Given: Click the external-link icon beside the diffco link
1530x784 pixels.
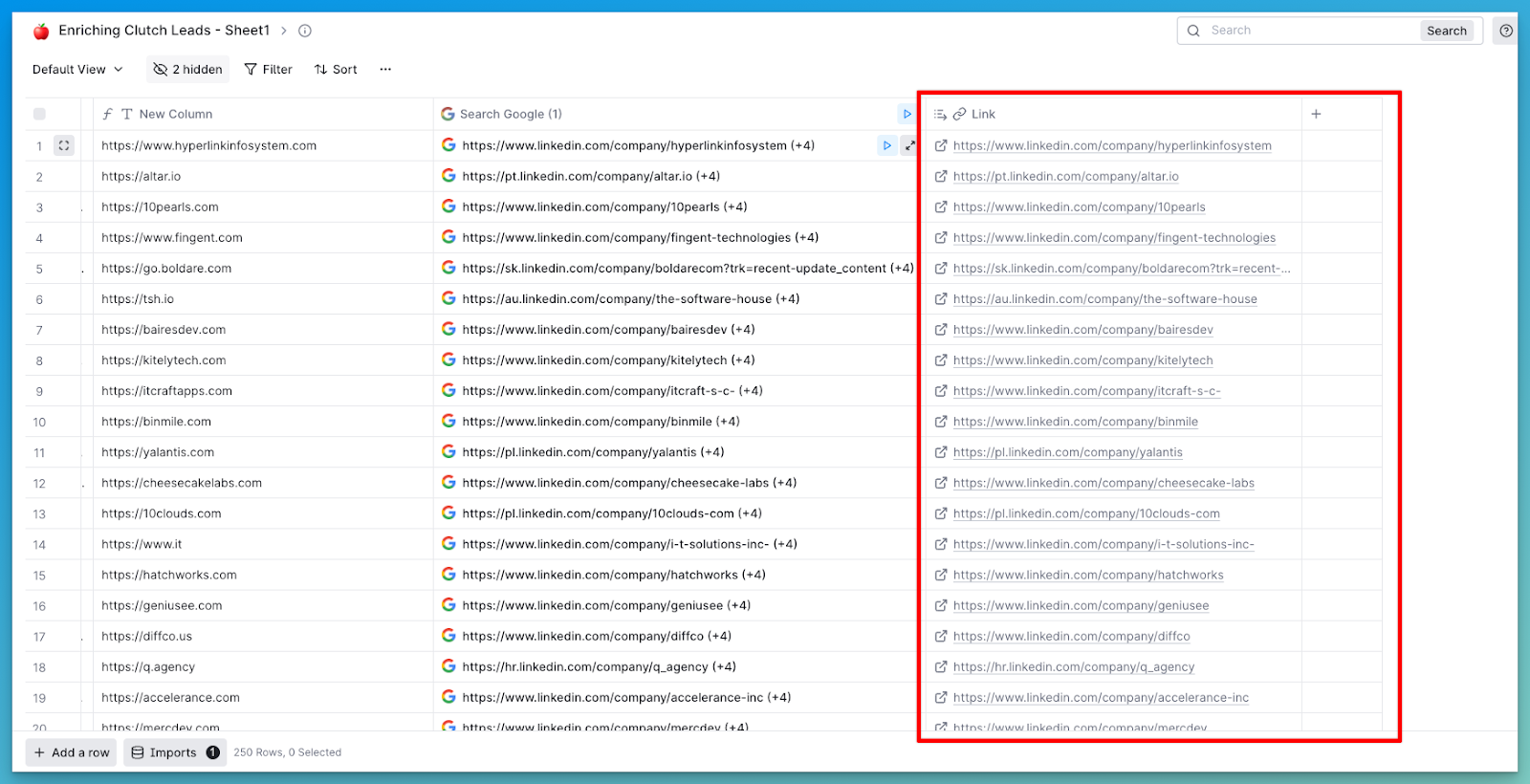Looking at the screenshot, I should click(x=941, y=636).
